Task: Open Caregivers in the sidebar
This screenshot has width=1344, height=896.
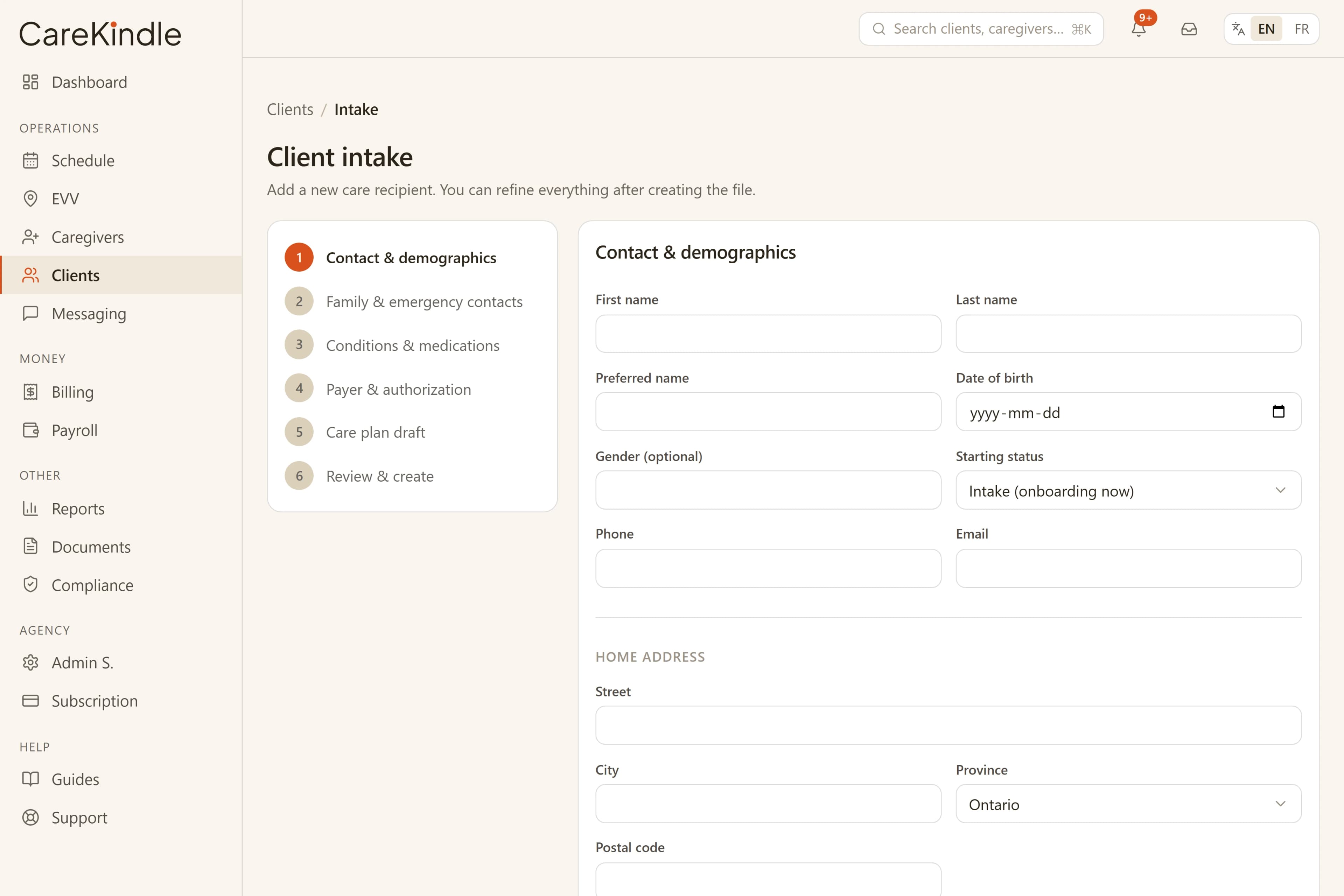Action: [x=121, y=237]
